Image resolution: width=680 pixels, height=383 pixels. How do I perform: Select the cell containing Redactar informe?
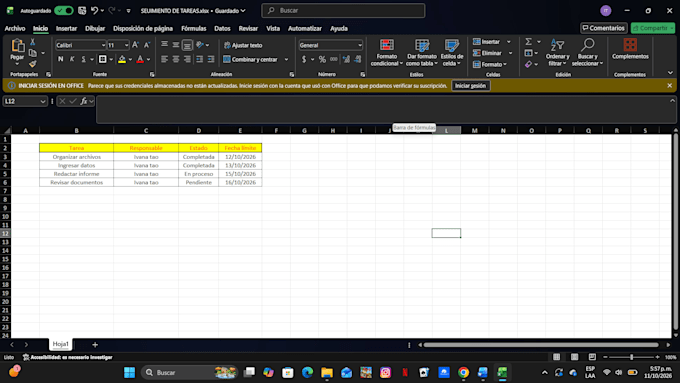pos(76,174)
